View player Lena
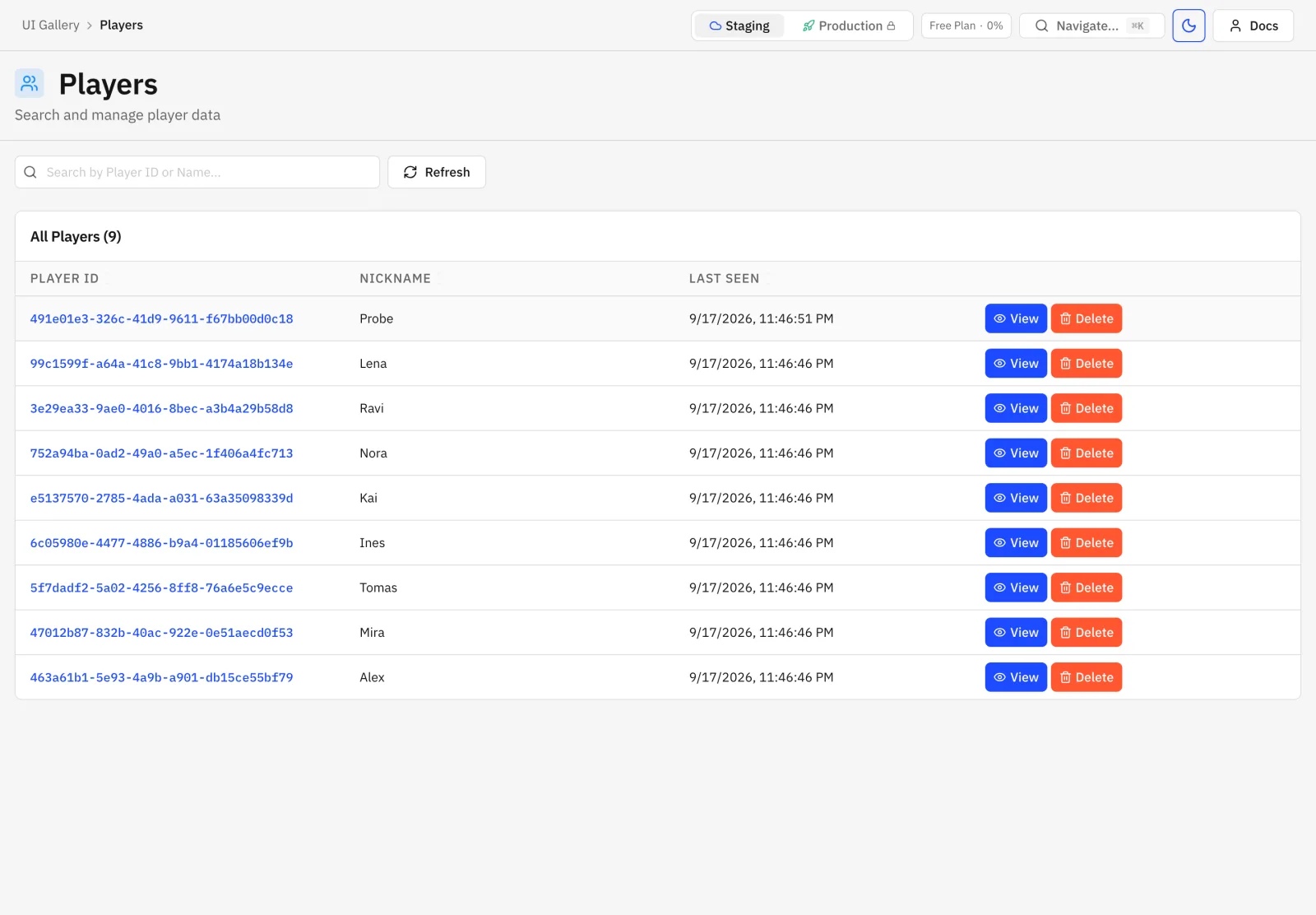Screen dimensions: 1316x915 1016,363
